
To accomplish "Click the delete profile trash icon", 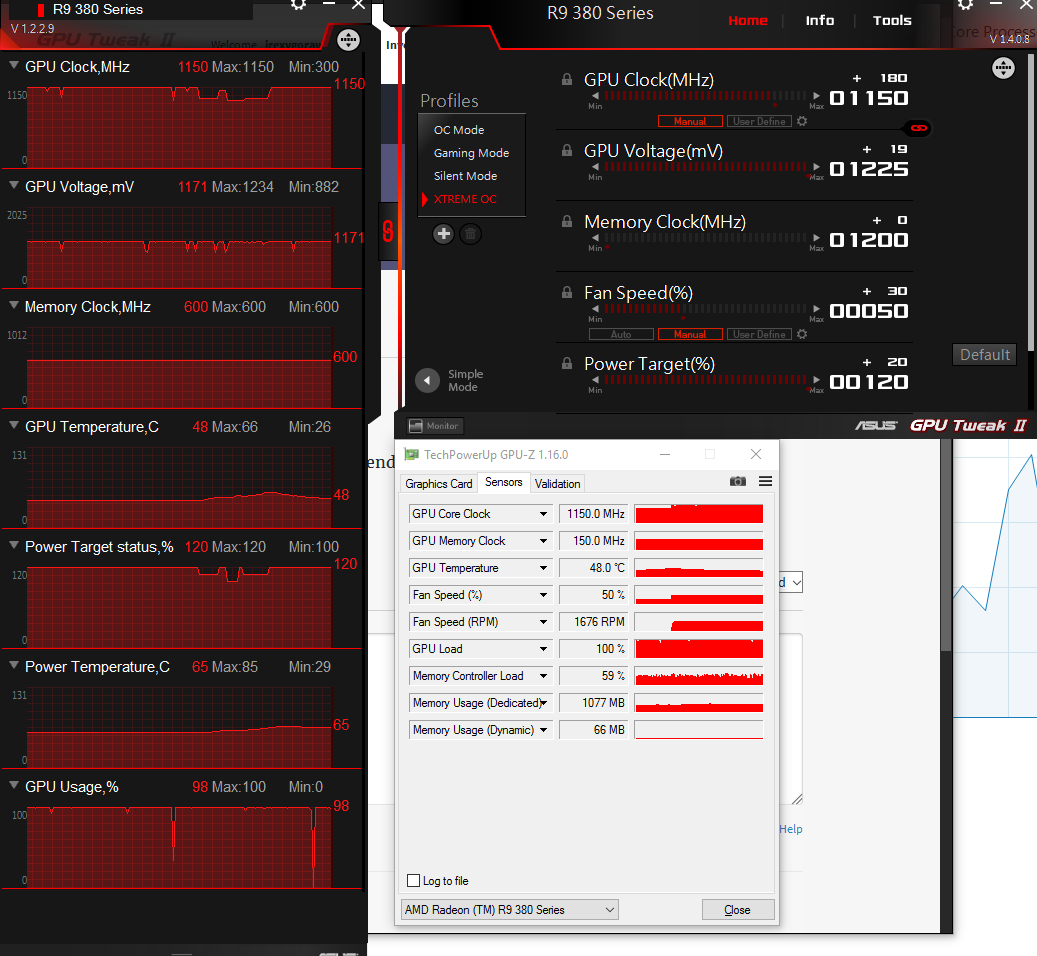I will [470, 233].
